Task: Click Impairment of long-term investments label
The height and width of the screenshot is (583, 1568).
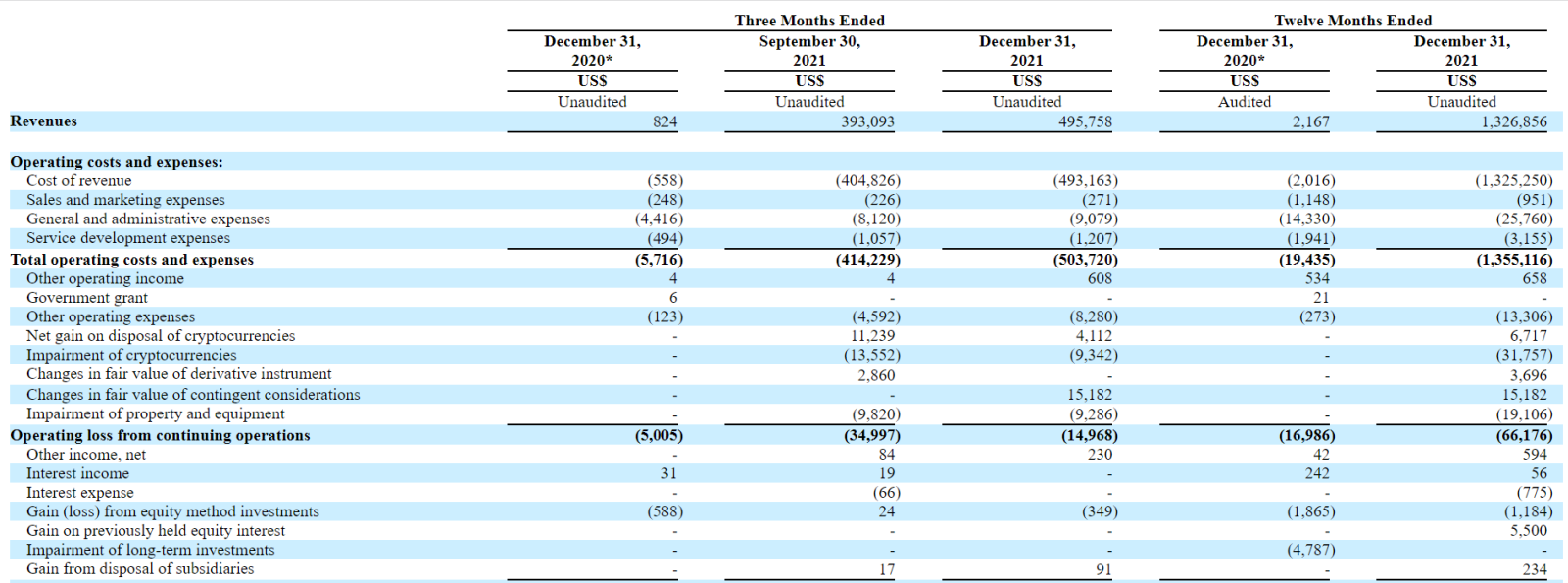Action: (x=150, y=550)
